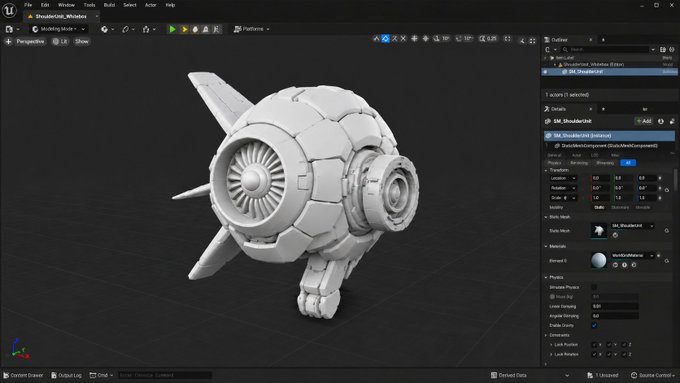680x383 pixels.
Task: Click the blueprints toolbar icon
Action: (x=125, y=29)
